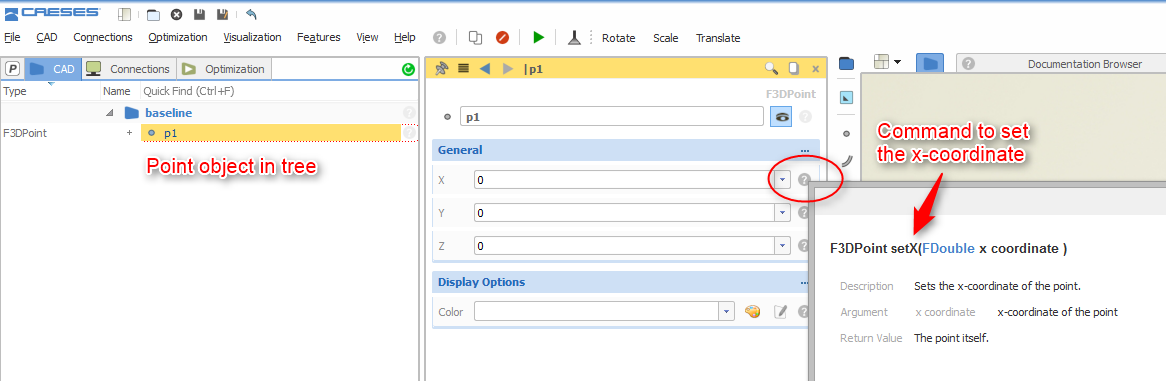
Task: Toggle visibility eye button for p1
Action: 781,116
